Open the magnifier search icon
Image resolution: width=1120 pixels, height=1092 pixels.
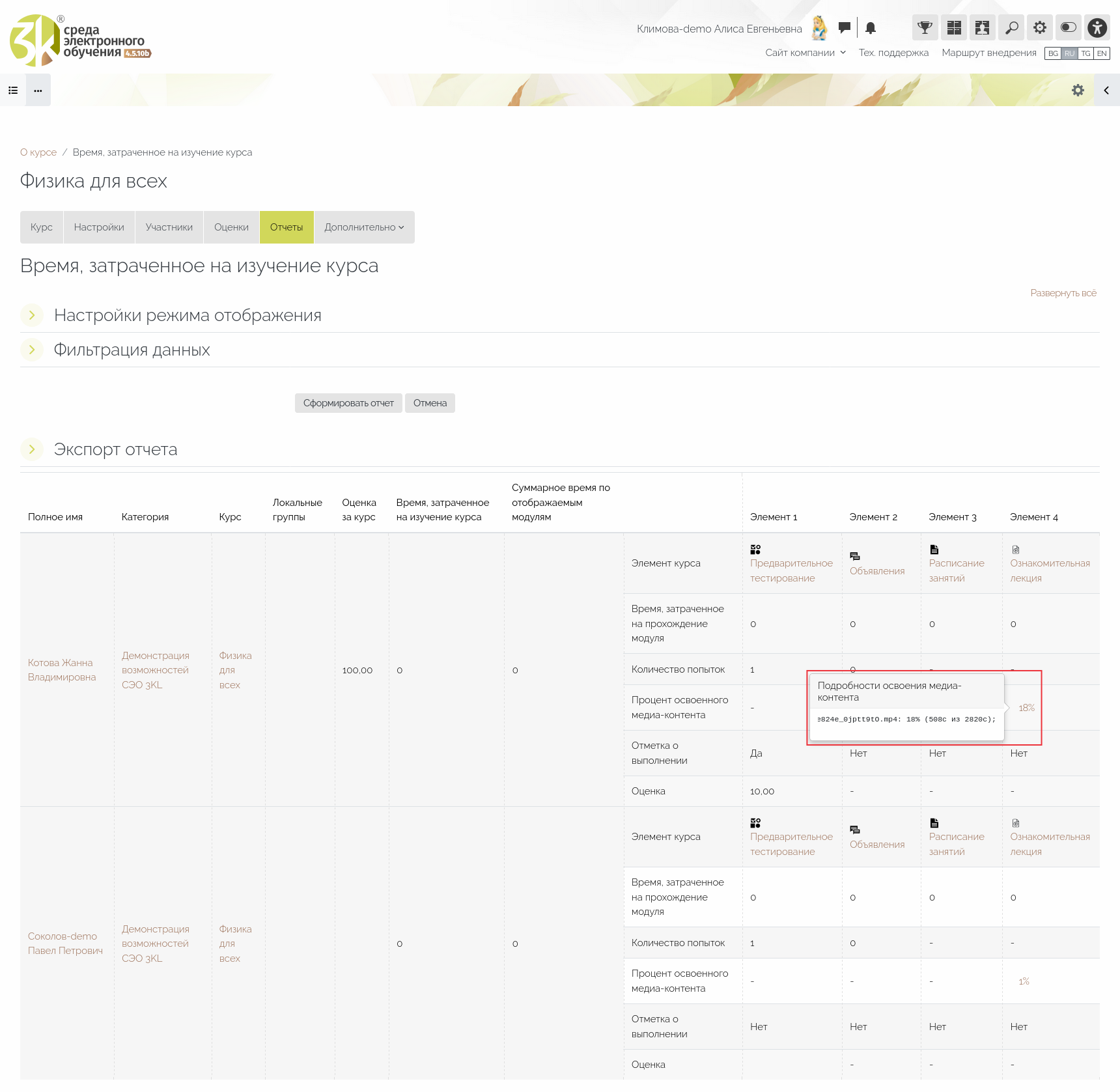[1011, 27]
